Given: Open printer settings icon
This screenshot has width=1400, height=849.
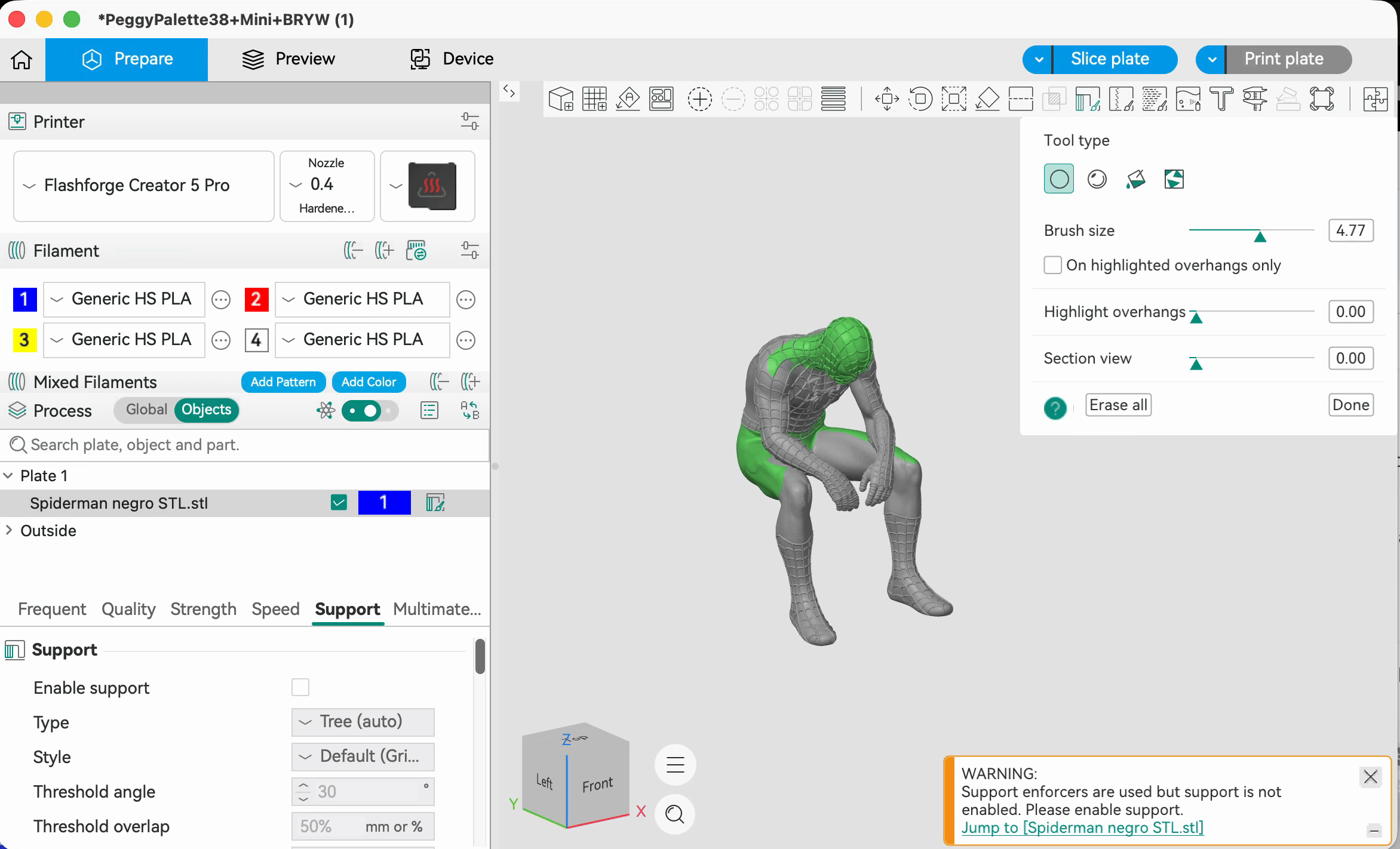Looking at the screenshot, I should [470, 122].
